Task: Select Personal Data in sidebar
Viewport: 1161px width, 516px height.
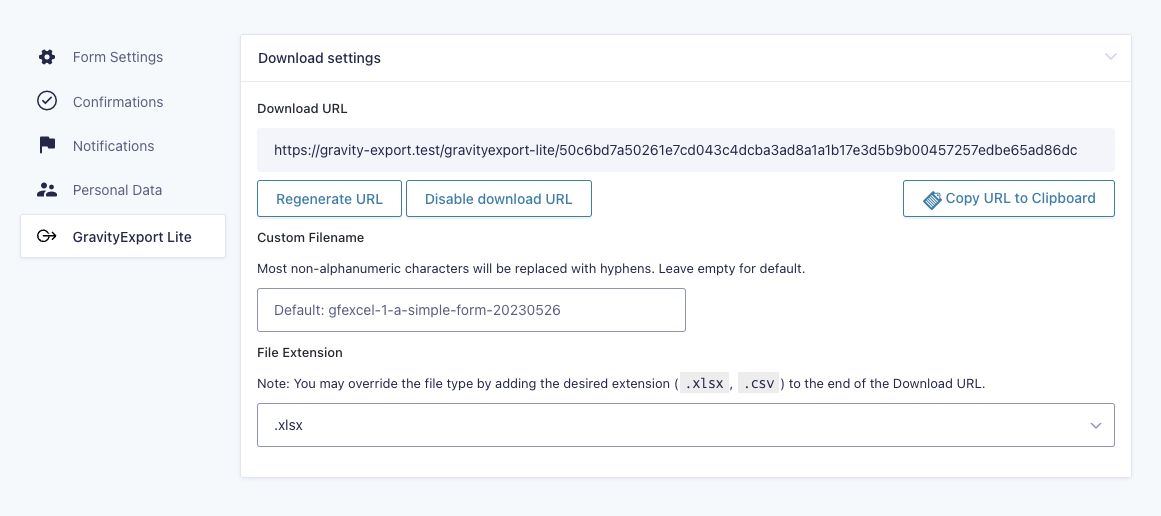Action: 117,190
